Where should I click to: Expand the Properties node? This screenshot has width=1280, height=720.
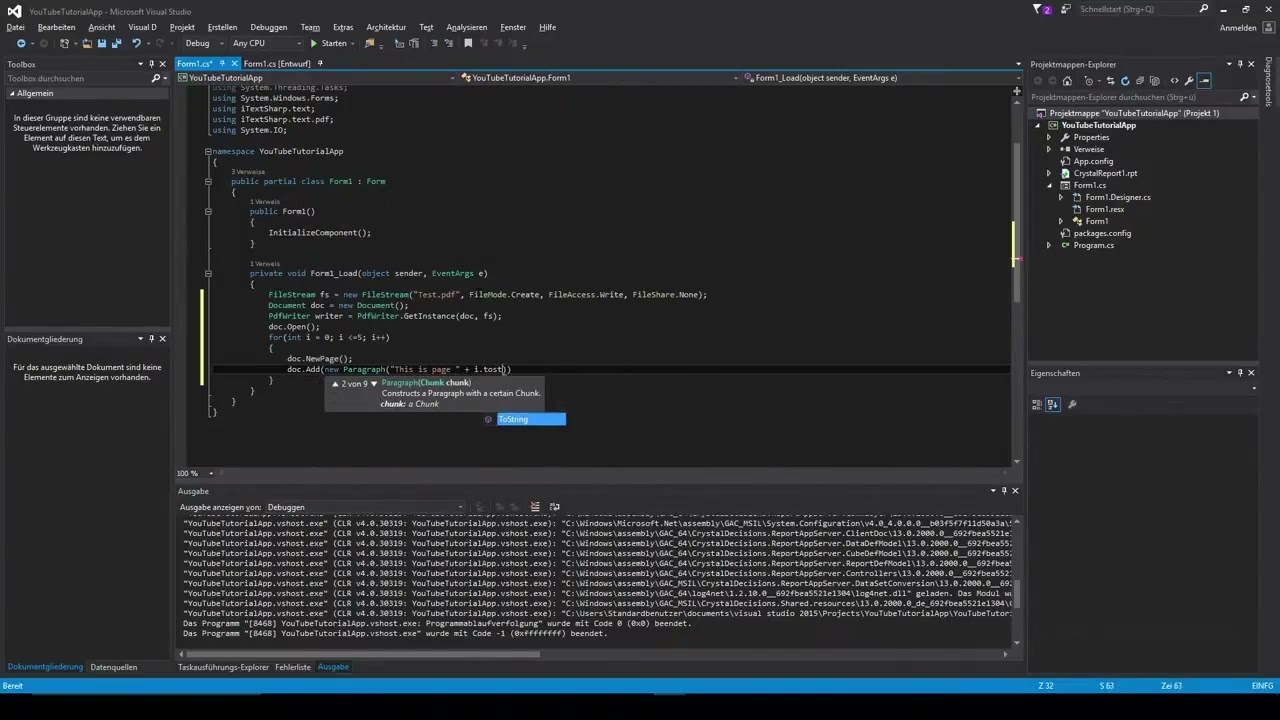pyautogui.click(x=1049, y=137)
